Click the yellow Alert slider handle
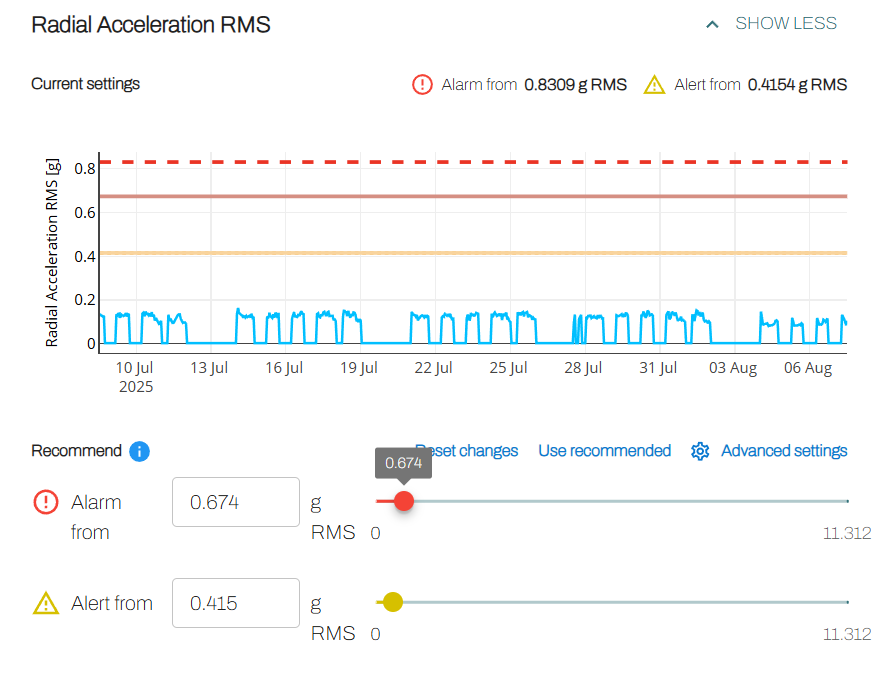 click(x=392, y=602)
